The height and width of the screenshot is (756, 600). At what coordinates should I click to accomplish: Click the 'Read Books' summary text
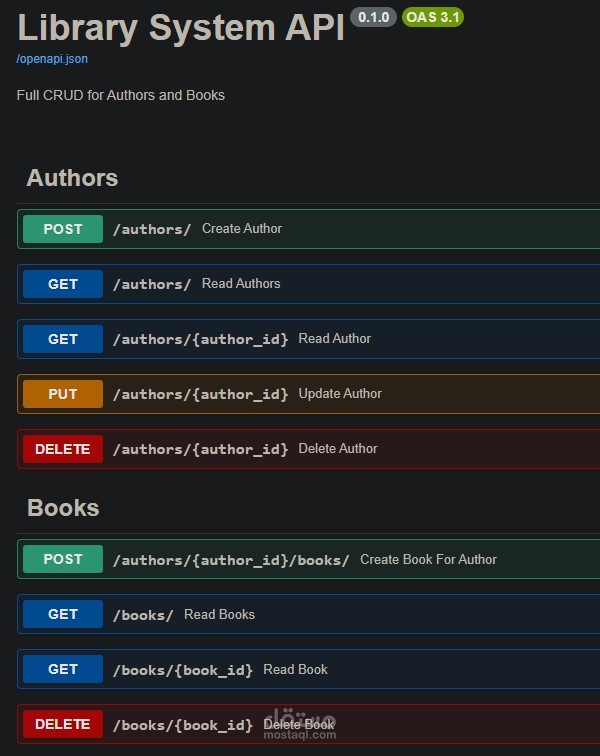coord(219,614)
